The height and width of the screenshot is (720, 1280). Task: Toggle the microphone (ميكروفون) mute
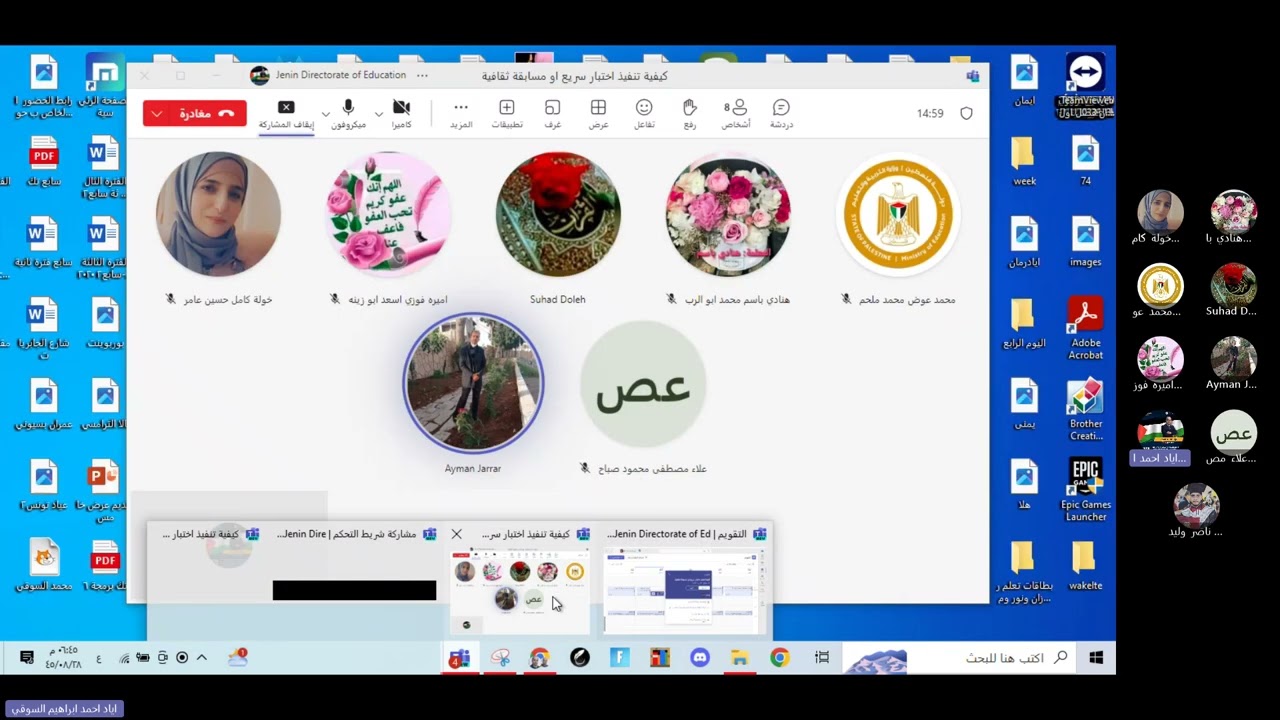point(349,114)
